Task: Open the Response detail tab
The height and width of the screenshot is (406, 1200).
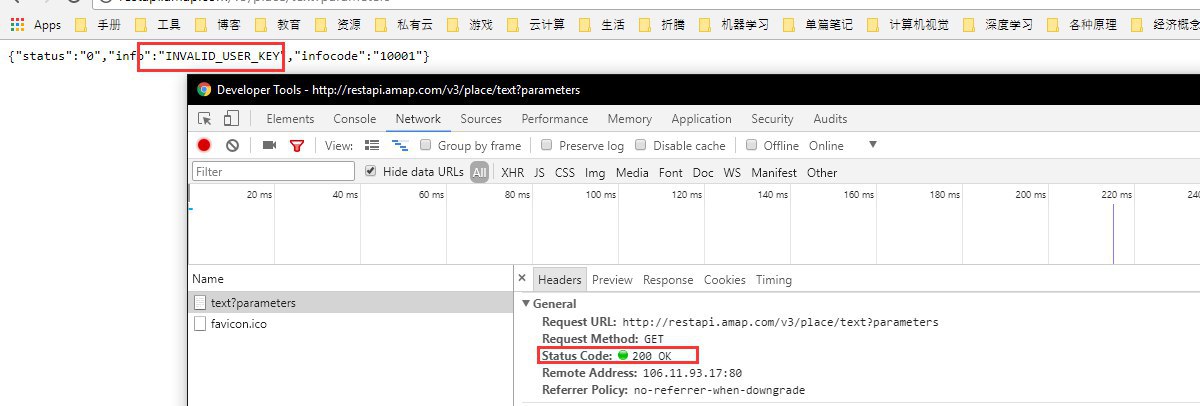Action: pos(668,280)
